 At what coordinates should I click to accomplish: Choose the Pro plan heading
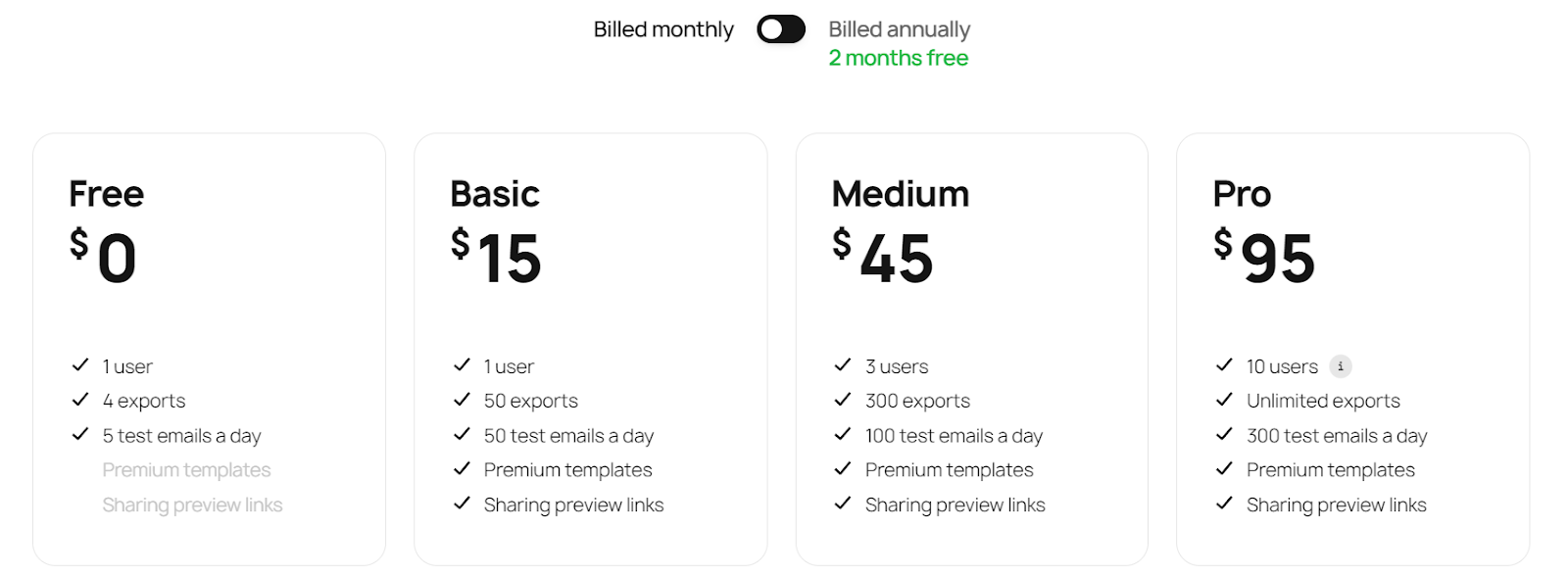[x=1242, y=194]
